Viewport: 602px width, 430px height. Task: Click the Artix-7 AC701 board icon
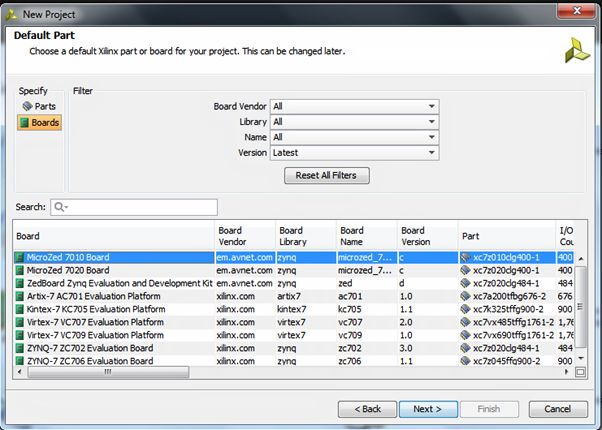(20, 296)
